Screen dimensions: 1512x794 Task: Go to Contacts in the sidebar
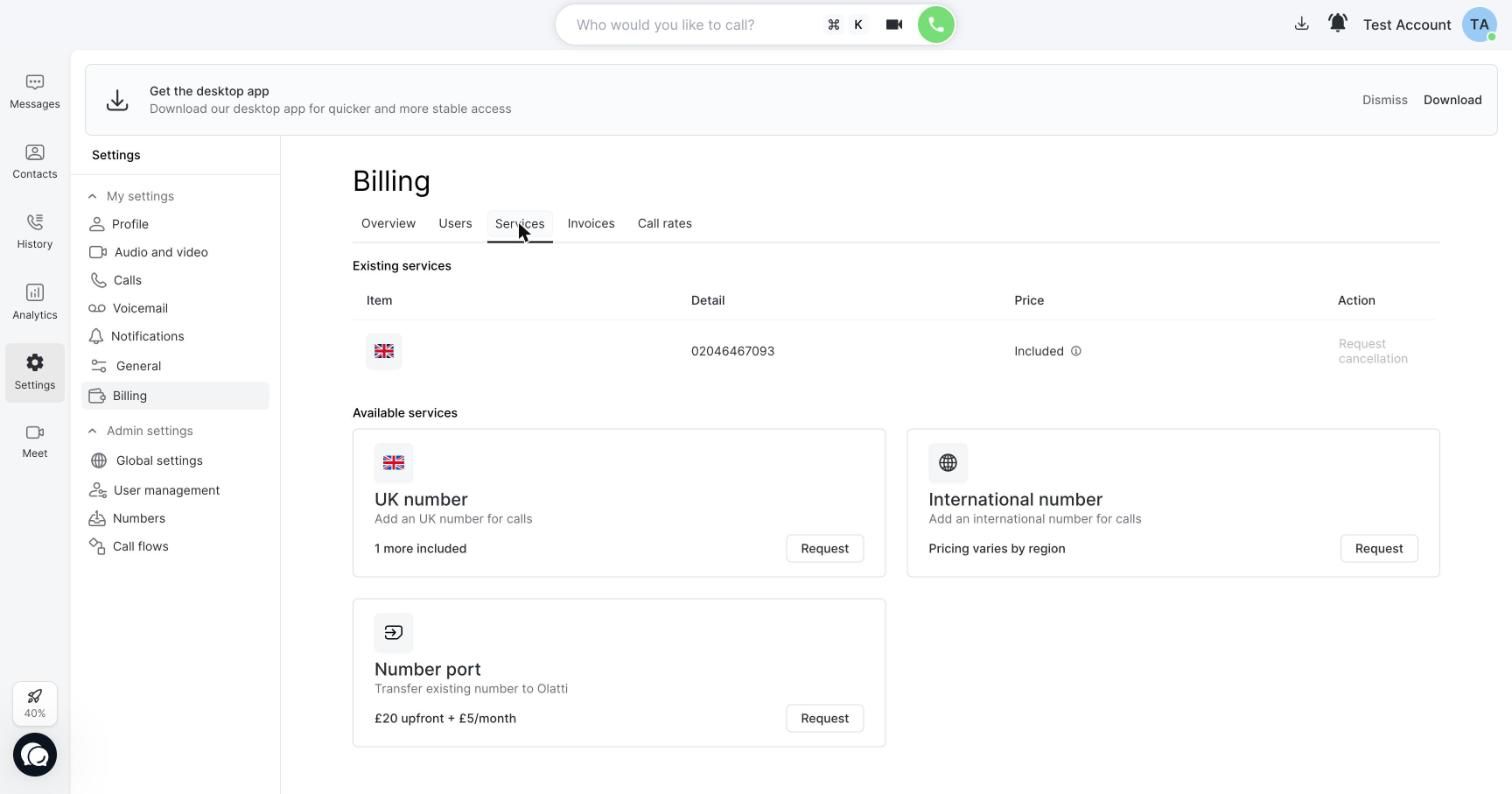click(35, 161)
